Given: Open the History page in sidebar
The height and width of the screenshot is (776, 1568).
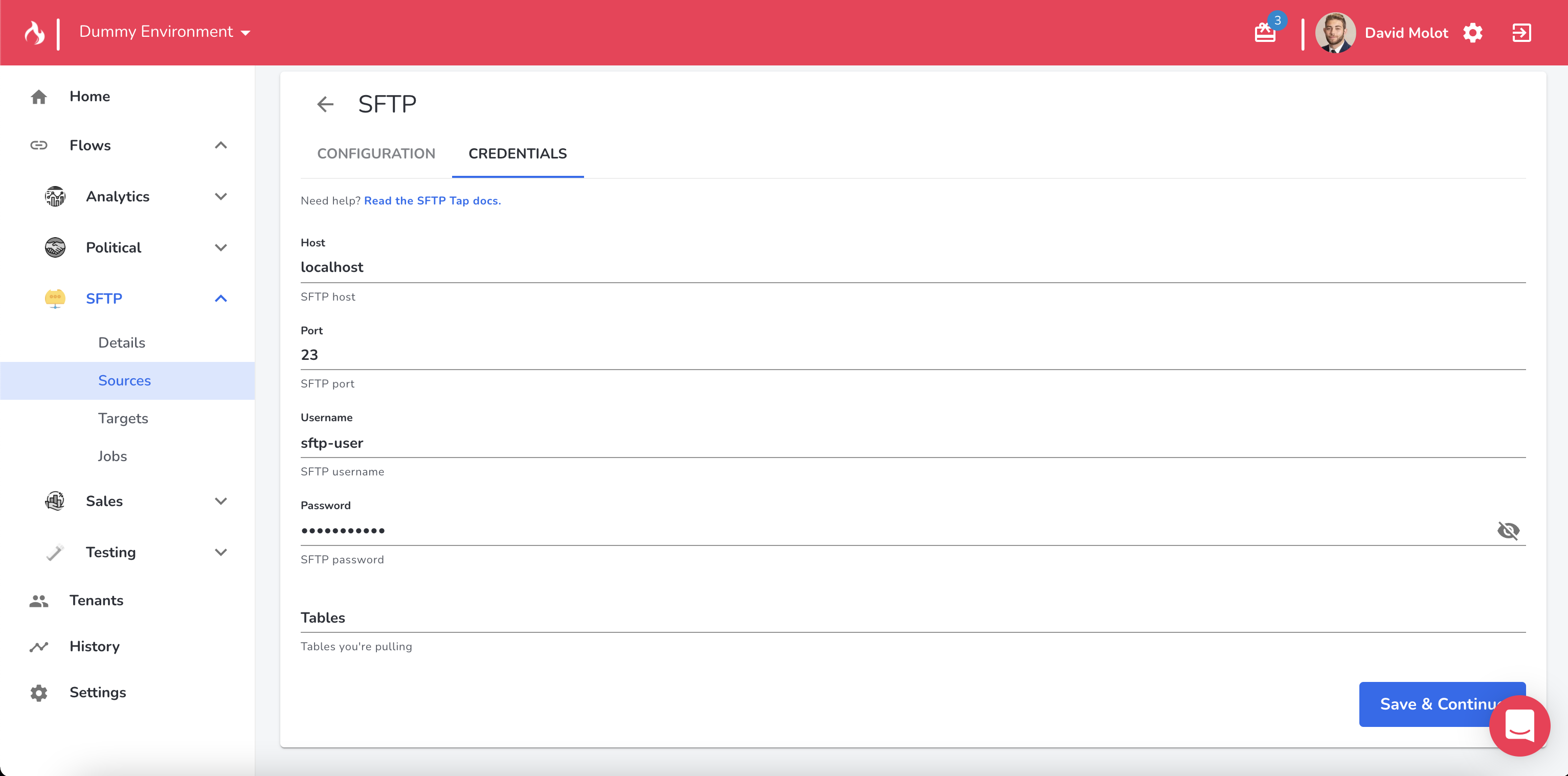Looking at the screenshot, I should 94,646.
